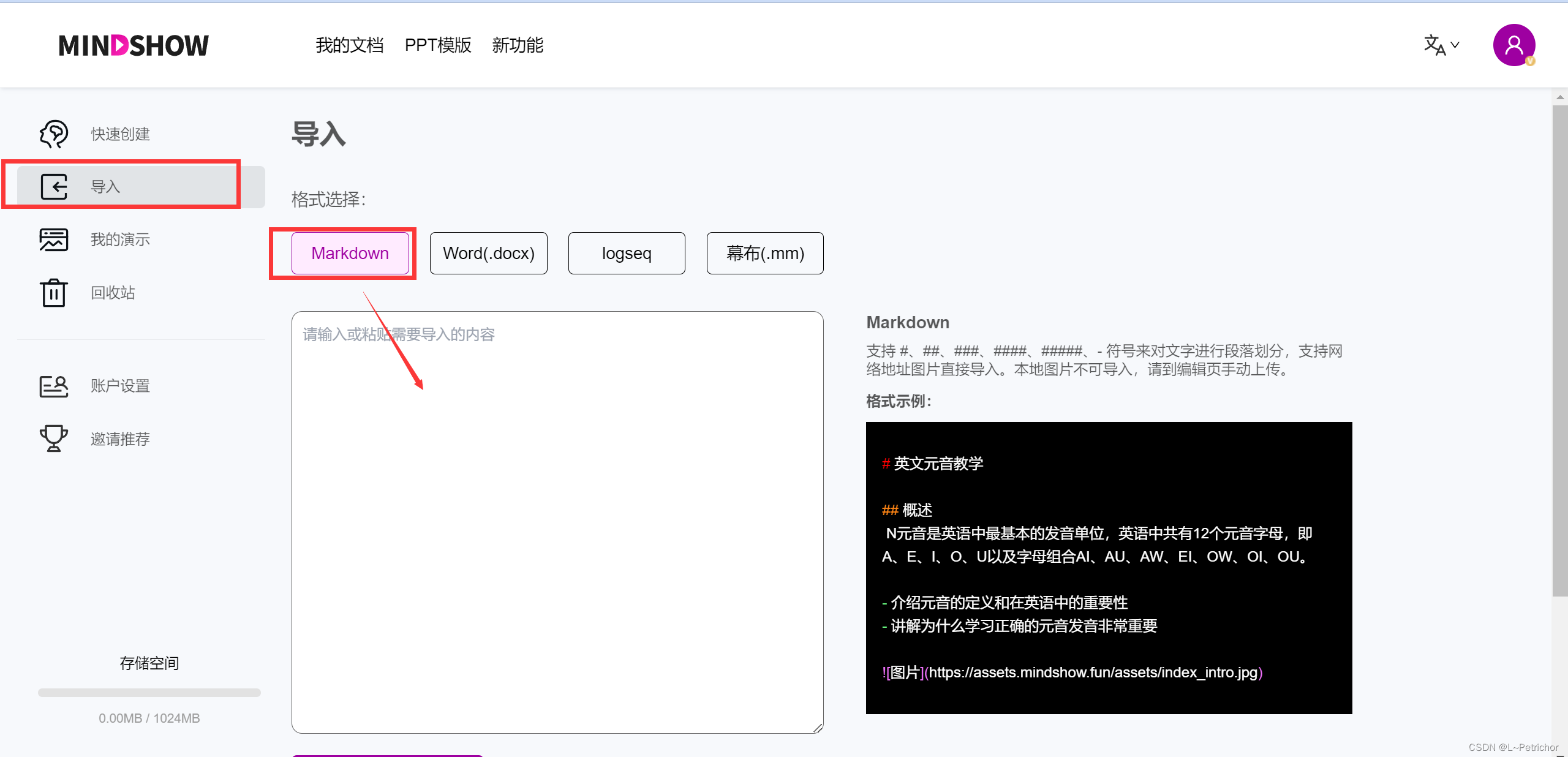Open 新功能 in top navigation
This screenshot has width=1568, height=757.
[x=518, y=45]
